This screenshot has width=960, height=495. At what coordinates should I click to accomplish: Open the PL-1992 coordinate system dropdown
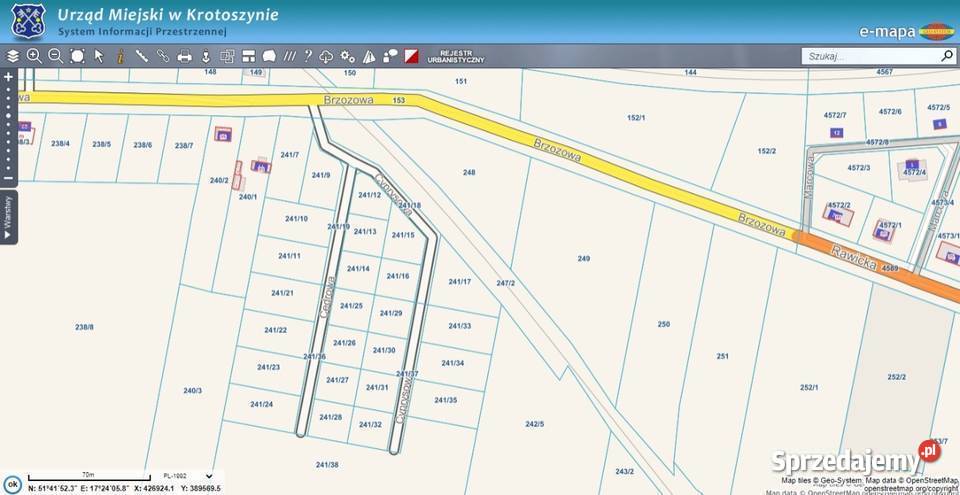click(x=186, y=476)
